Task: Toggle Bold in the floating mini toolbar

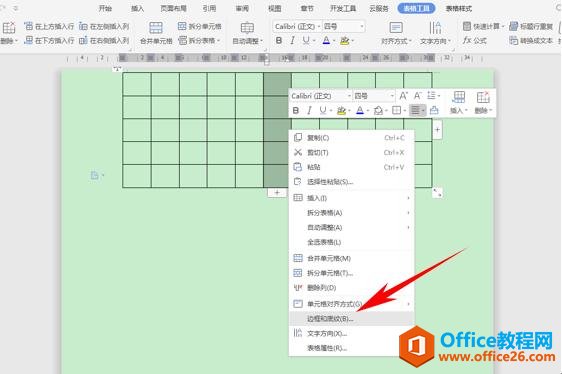Action: coord(296,110)
